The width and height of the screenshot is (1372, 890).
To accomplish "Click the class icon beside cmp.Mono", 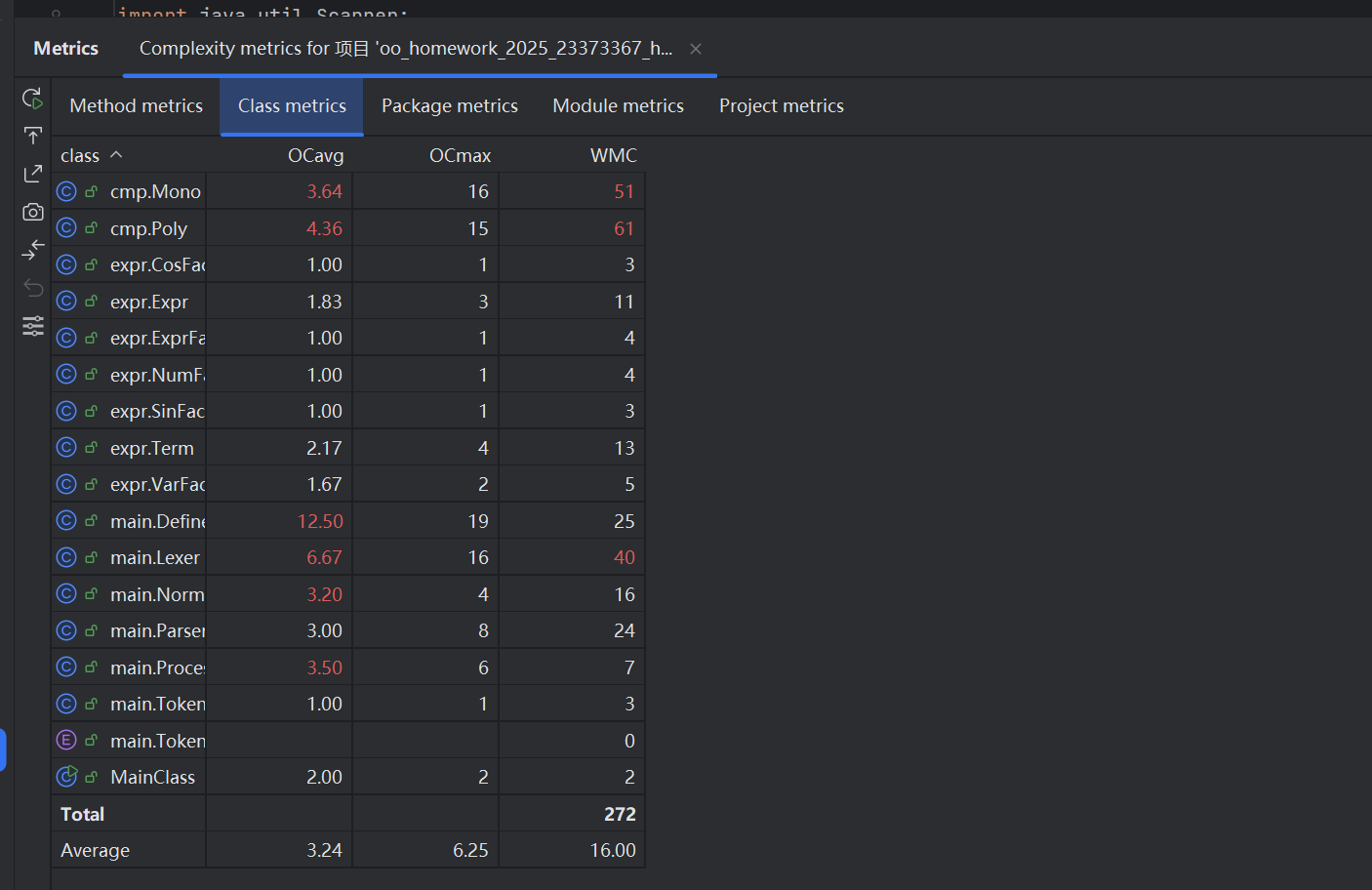I will 66,191.
